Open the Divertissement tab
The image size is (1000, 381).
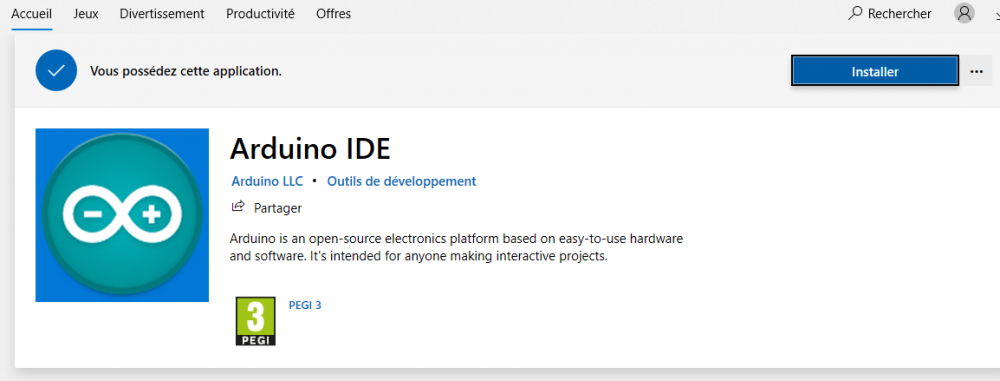162,13
